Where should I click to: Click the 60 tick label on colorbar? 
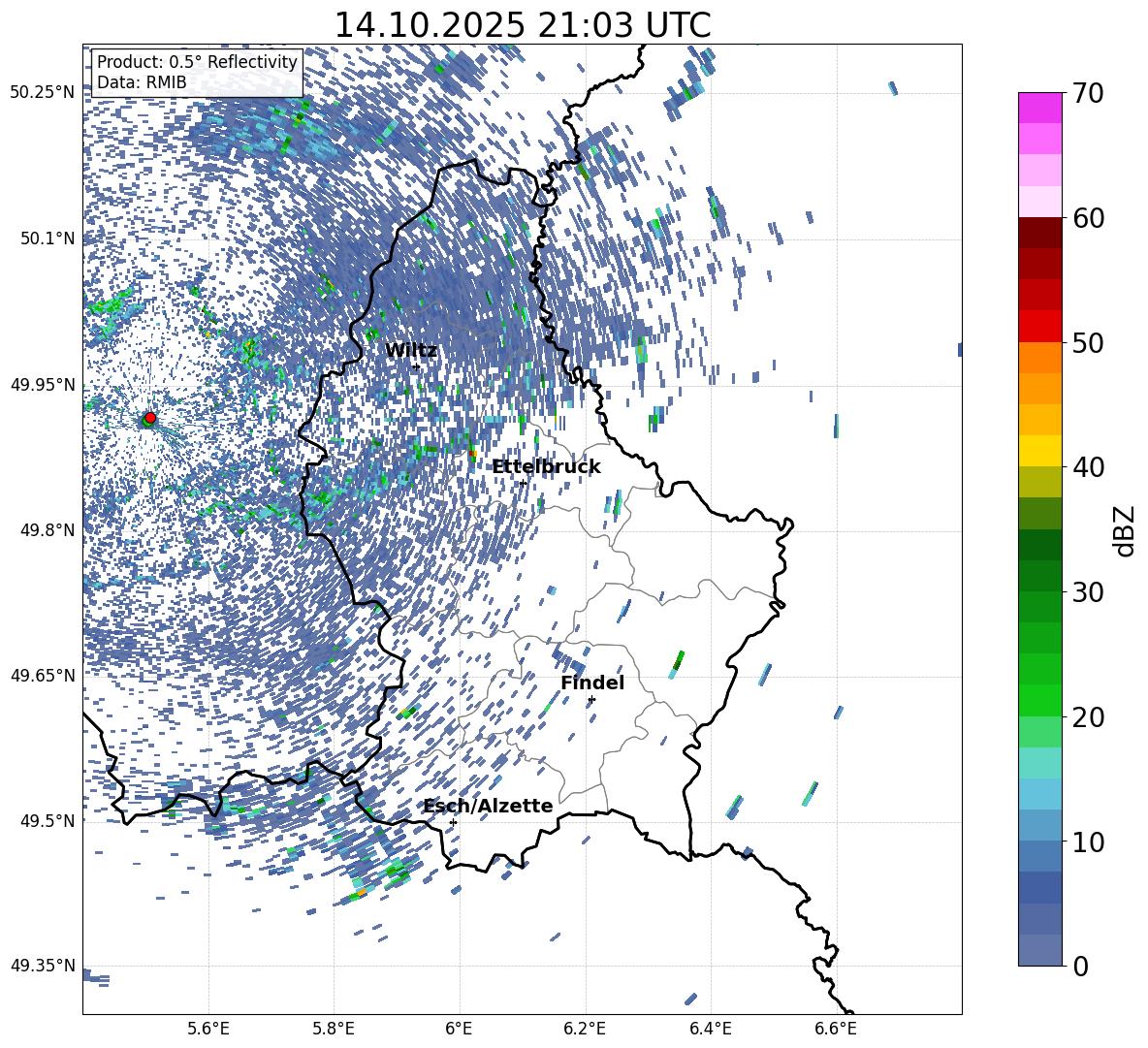click(1091, 218)
